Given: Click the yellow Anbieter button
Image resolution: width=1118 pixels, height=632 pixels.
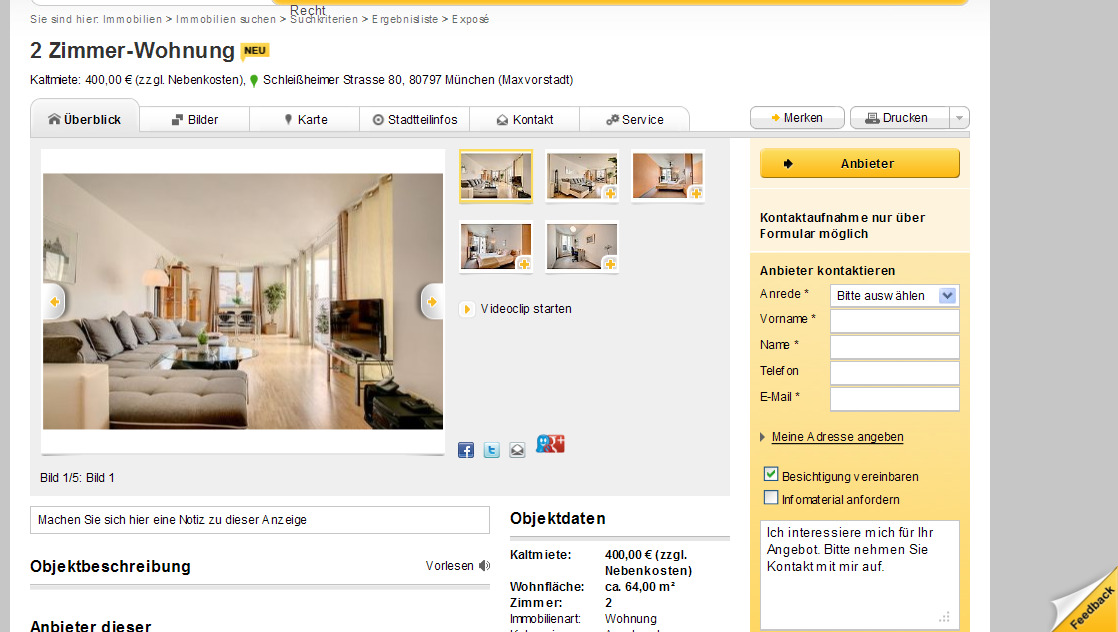Looking at the screenshot, I should (860, 163).
